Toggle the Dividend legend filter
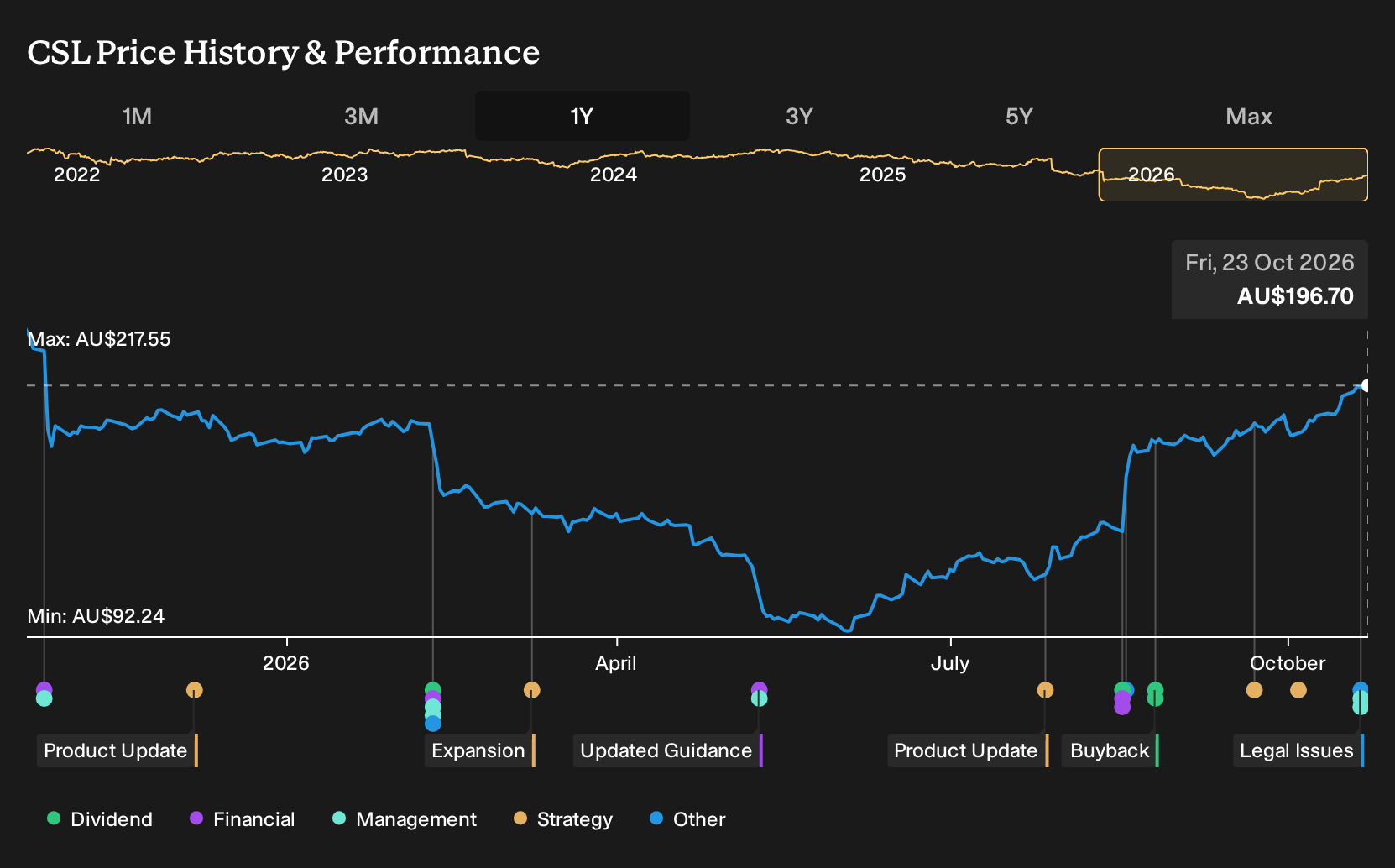 100,819
